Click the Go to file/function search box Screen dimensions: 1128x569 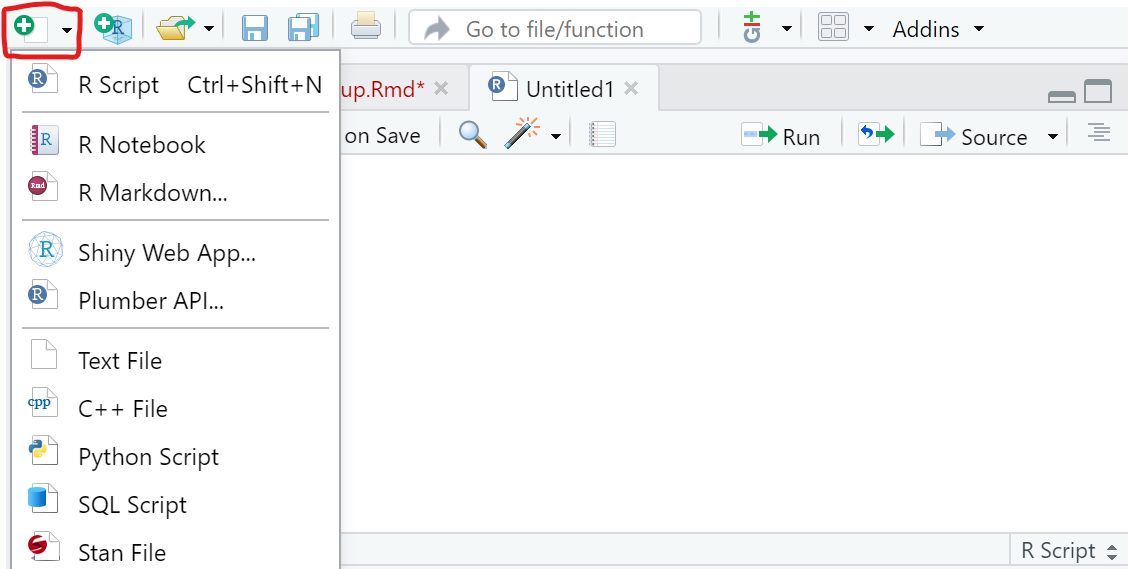coord(555,29)
